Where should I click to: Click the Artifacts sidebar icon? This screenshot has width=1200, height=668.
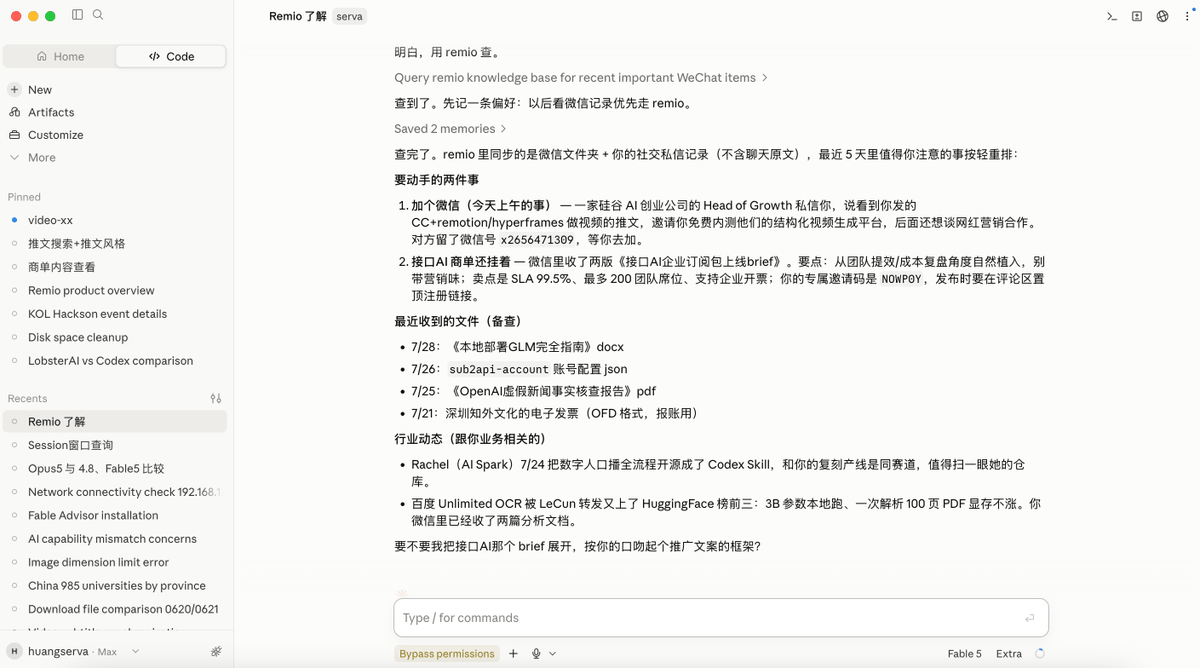point(14,112)
